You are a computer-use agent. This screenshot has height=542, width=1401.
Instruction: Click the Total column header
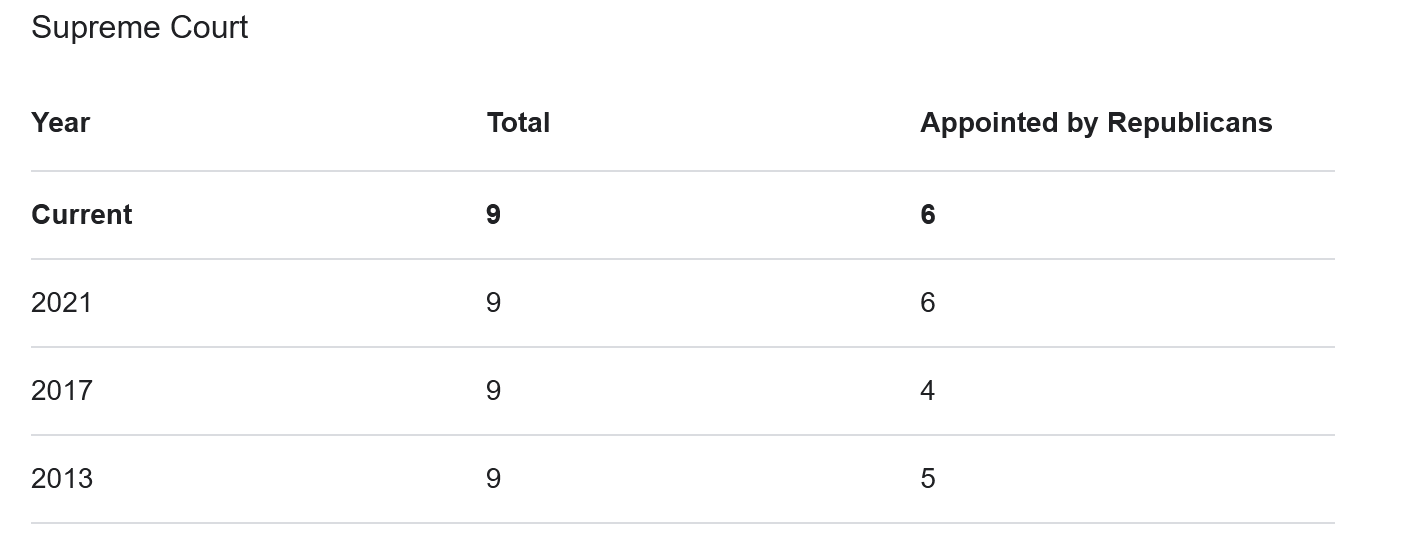518,123
